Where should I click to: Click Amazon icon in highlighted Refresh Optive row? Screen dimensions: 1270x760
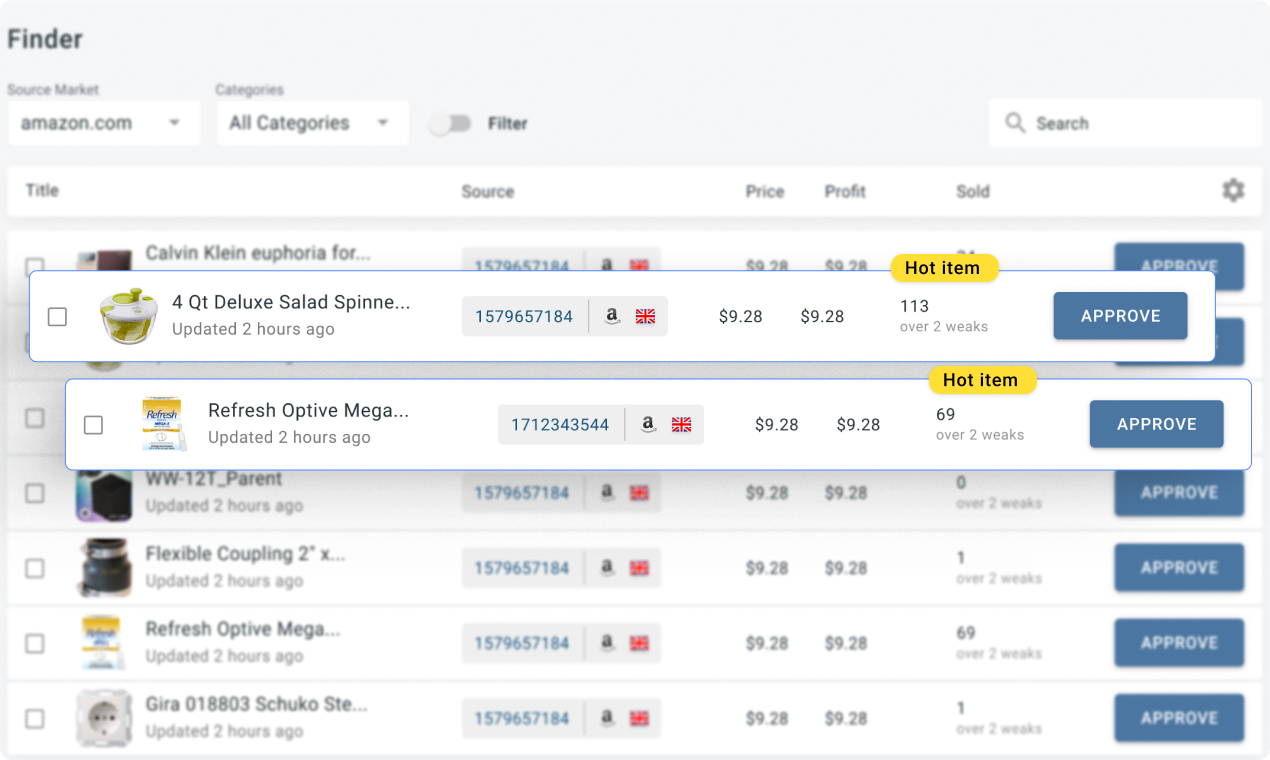(648, 424)
